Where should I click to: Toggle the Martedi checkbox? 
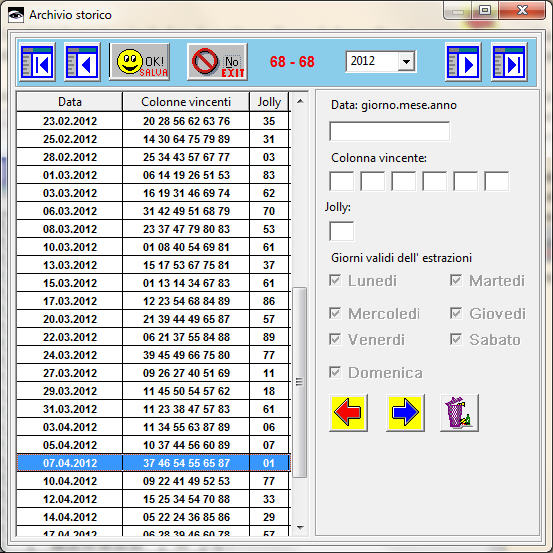pyautogui.click(x=456, y=280)
